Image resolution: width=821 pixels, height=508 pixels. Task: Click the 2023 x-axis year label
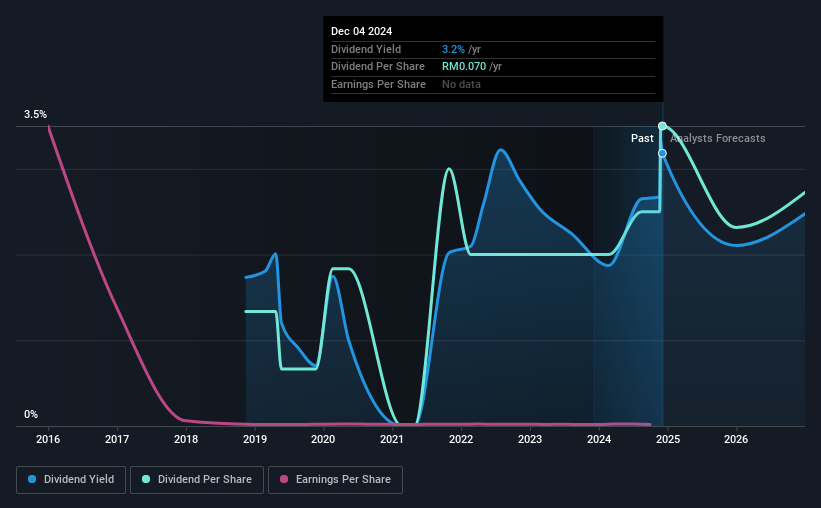[530, 439]
